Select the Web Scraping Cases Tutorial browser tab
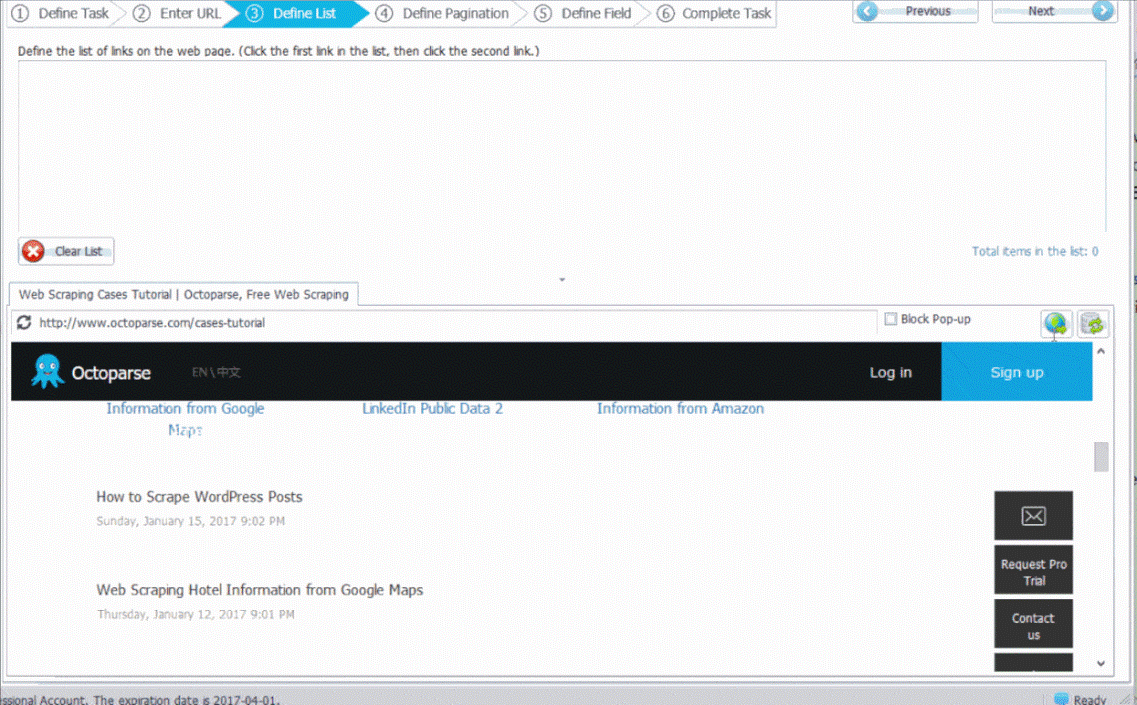Viewport: 1137px width, 705px height. click(x=183, y=294)
